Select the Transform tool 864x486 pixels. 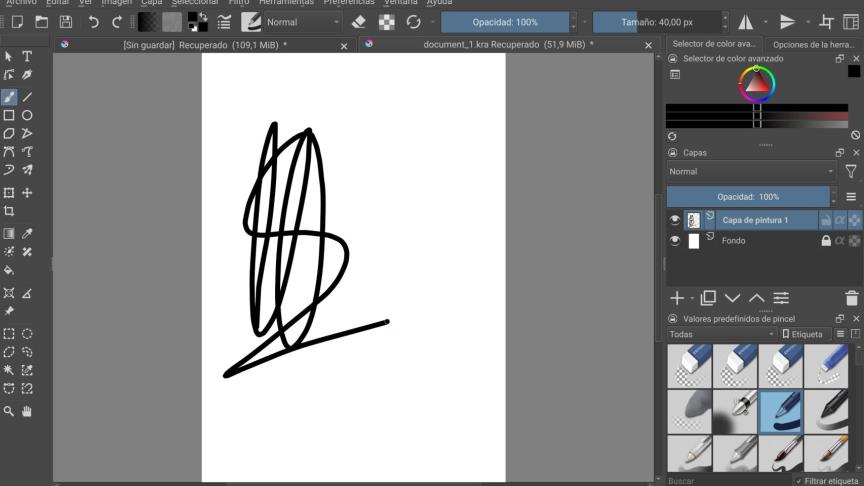tap(9, 193)
